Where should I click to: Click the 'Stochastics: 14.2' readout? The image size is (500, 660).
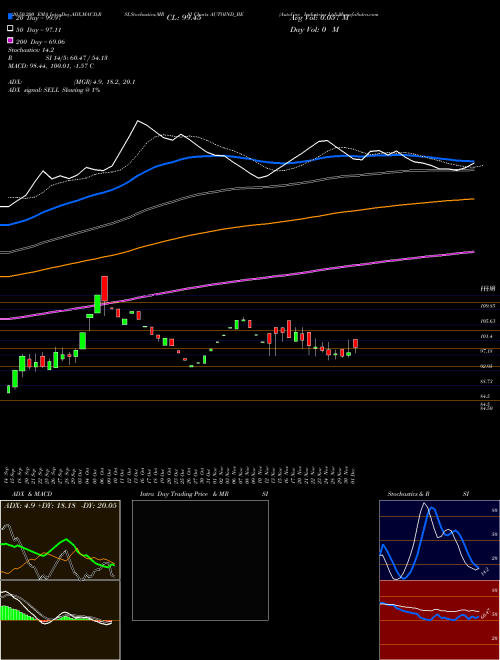[x=31, y=50]
